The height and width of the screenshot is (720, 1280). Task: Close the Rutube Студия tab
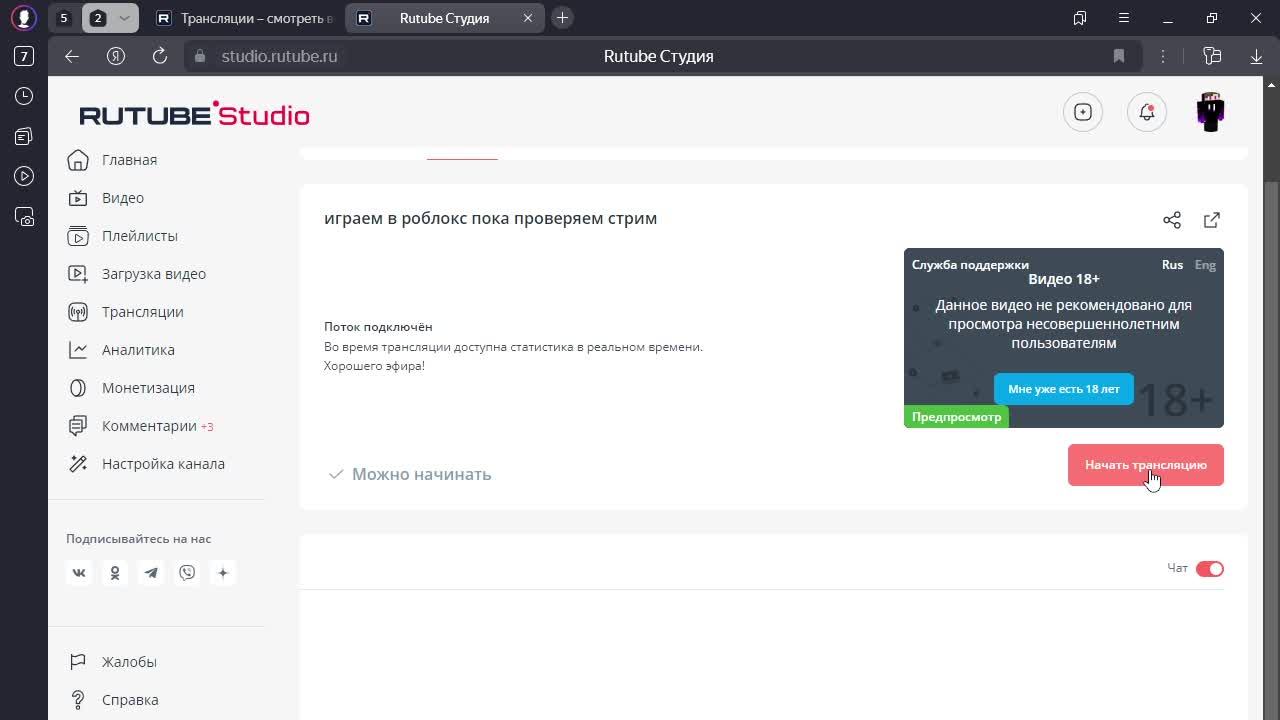528,18
